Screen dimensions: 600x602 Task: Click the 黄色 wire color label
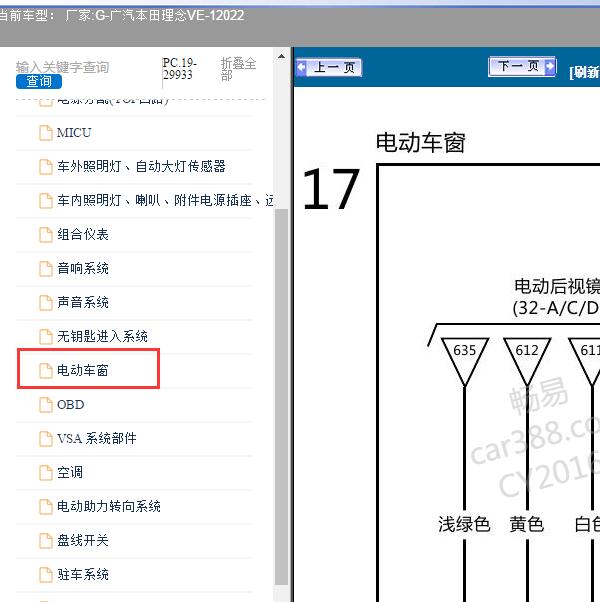point(527,524)
